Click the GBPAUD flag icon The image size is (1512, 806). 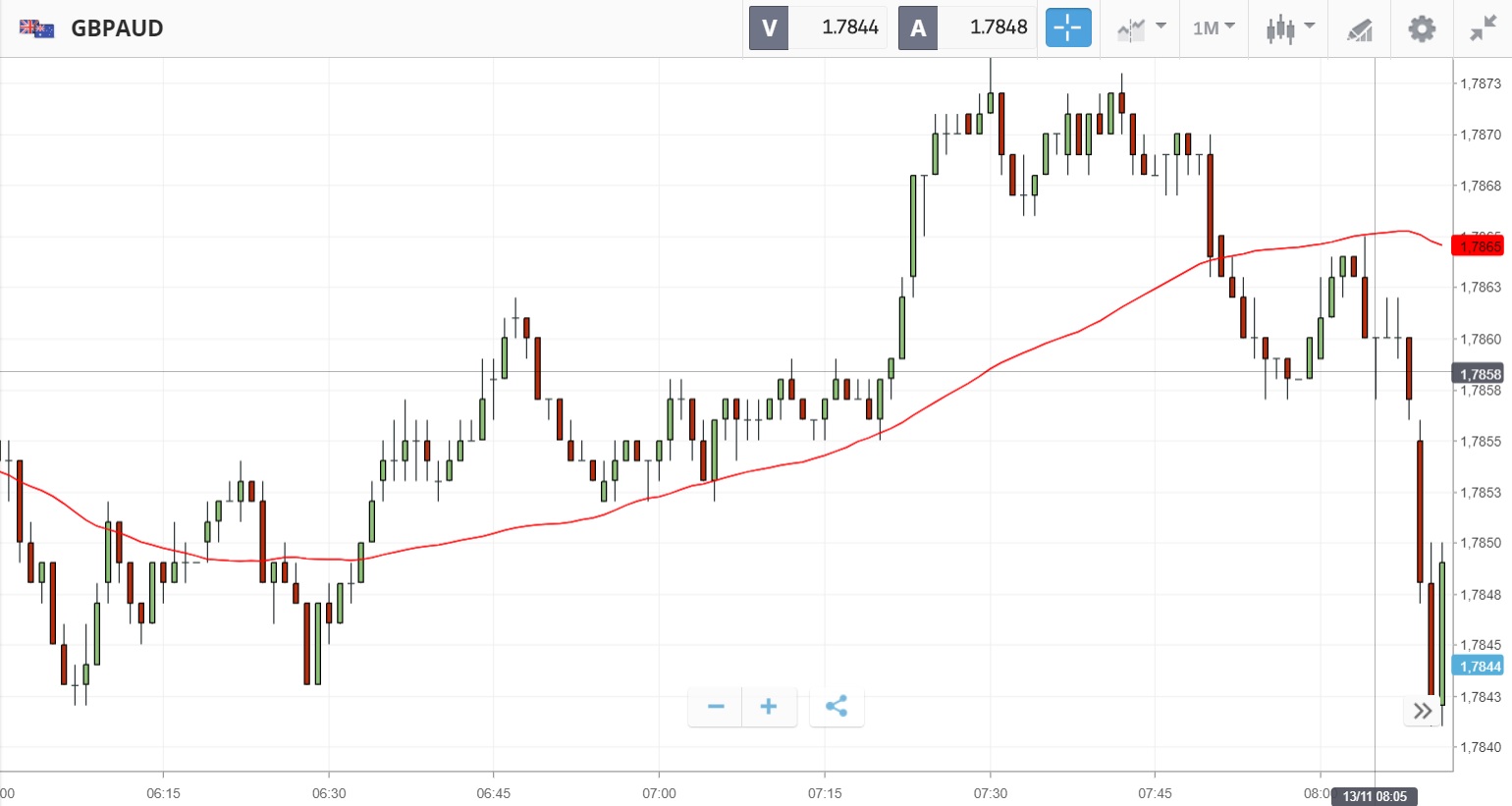[x=36, y=28]
